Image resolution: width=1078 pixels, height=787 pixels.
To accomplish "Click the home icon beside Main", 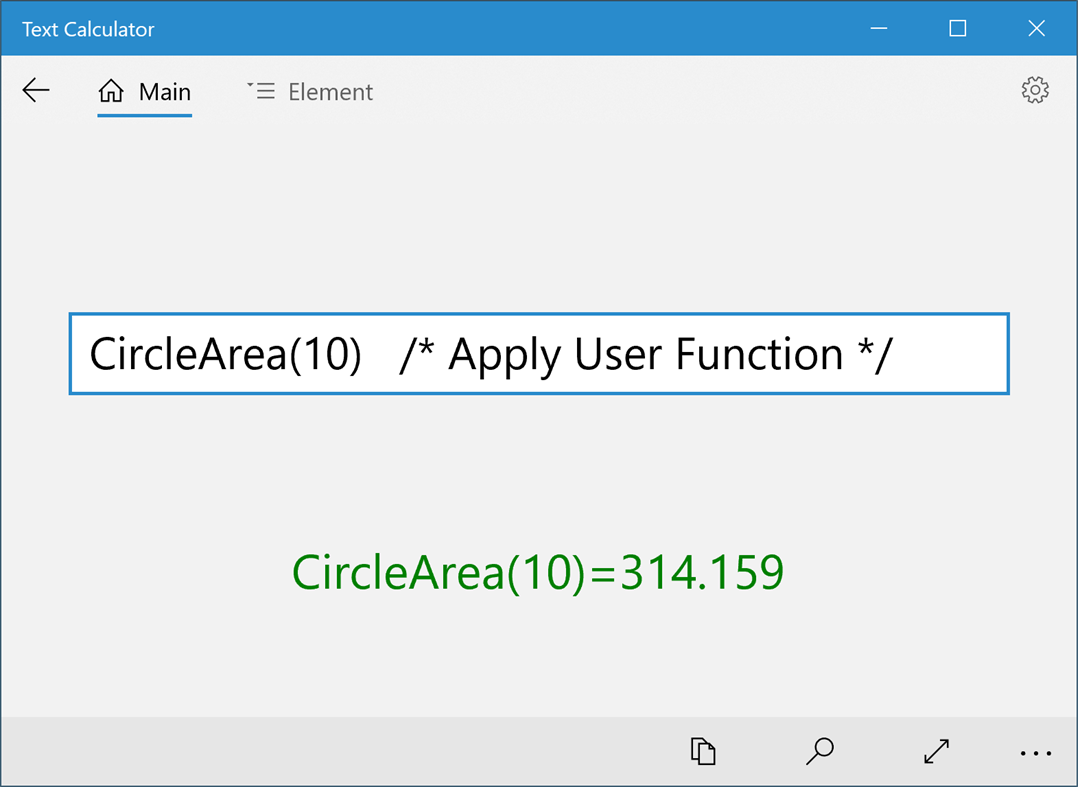I will pos(110,90).
